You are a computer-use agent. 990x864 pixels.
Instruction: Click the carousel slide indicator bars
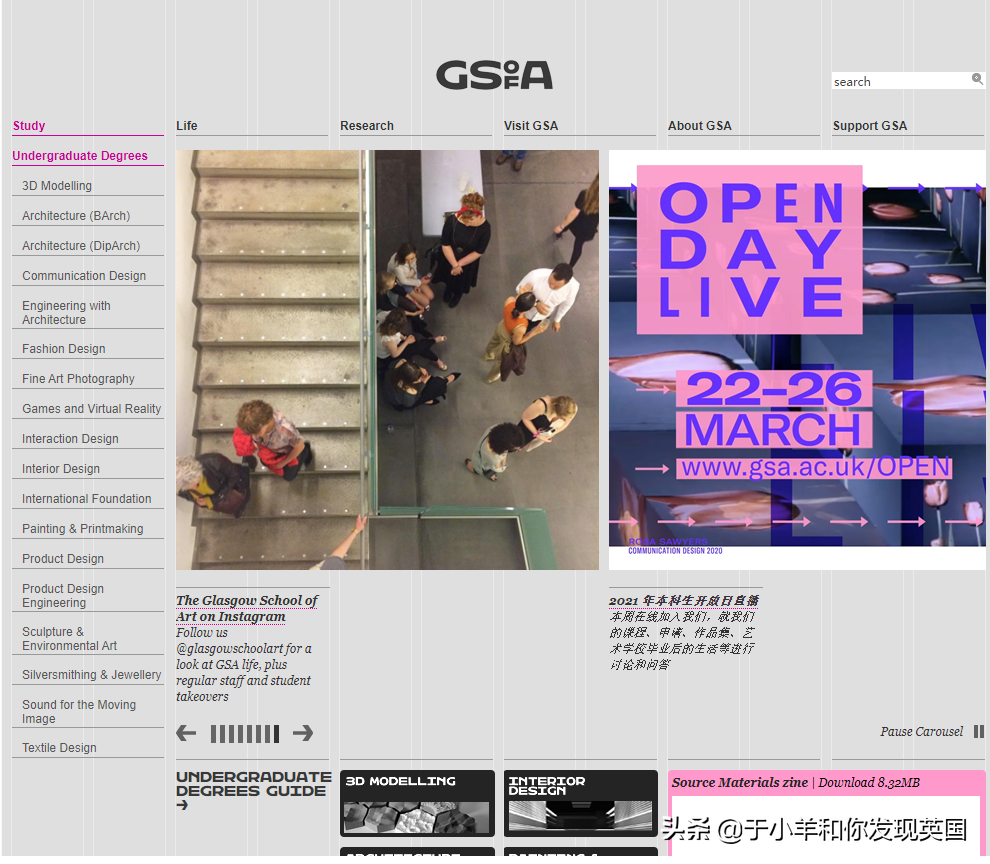pos(244,734)
